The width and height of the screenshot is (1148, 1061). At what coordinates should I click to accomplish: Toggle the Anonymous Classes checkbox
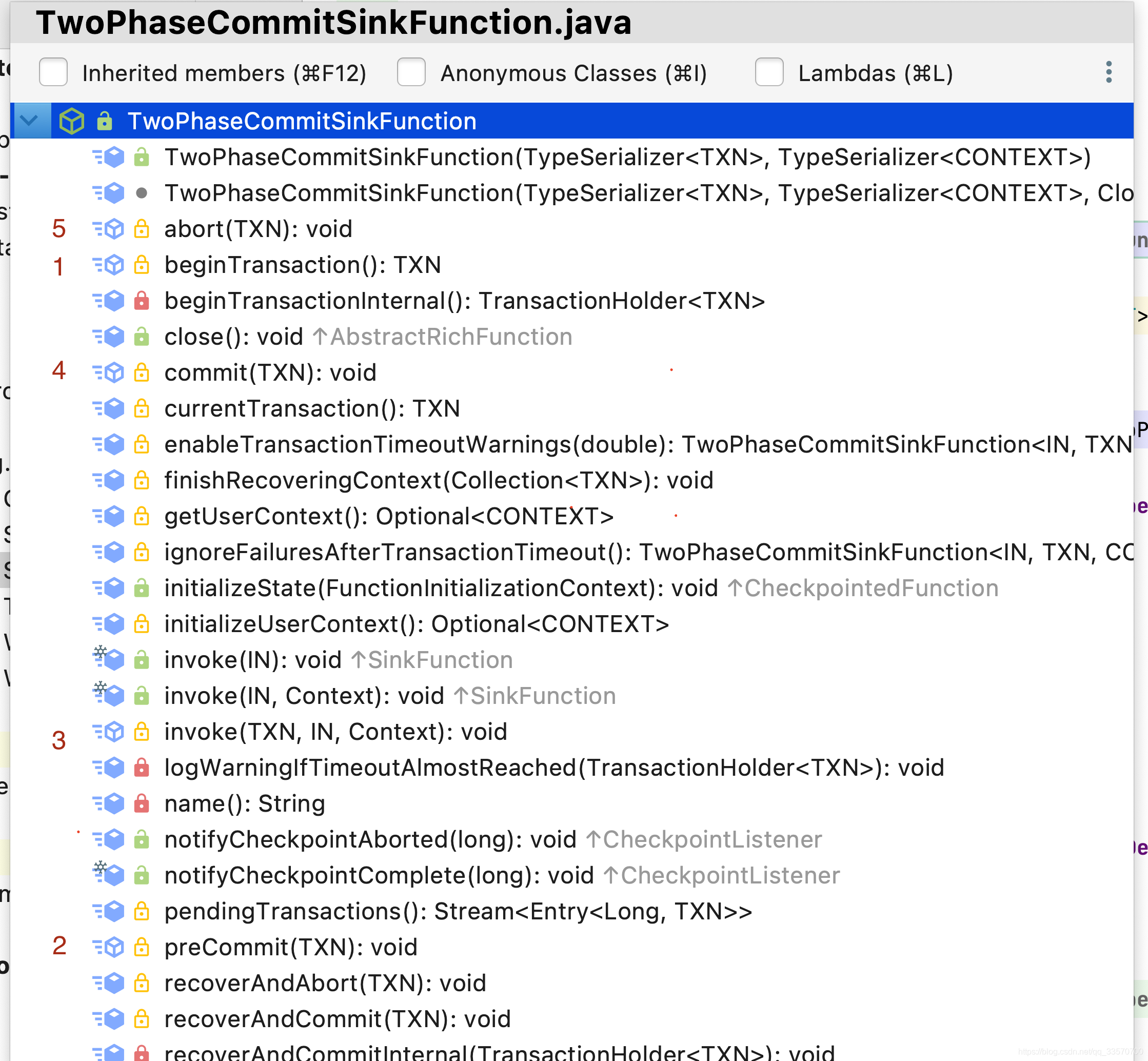(411, 72)
